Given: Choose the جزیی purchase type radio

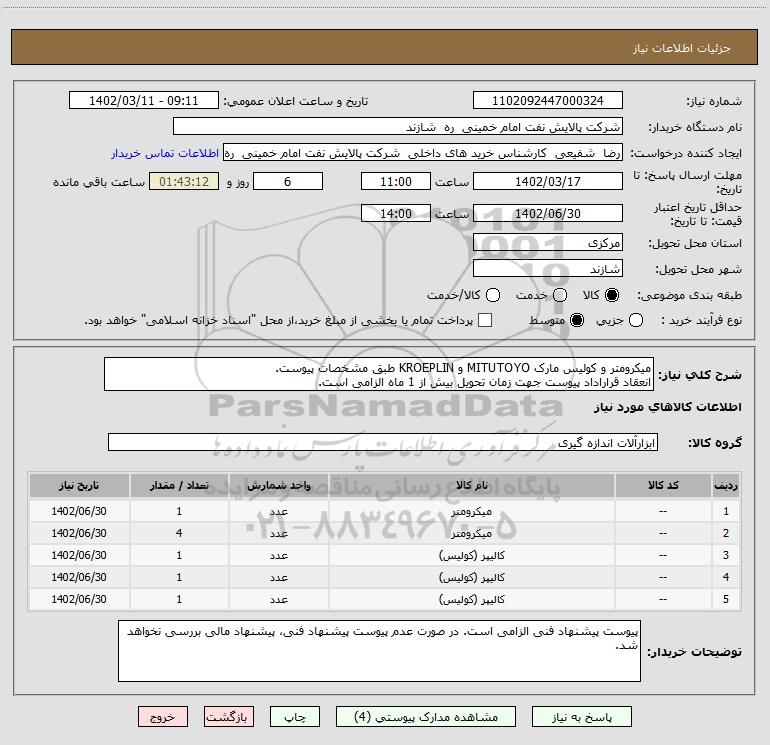Looking at the screenshot, I should point(635,320).
